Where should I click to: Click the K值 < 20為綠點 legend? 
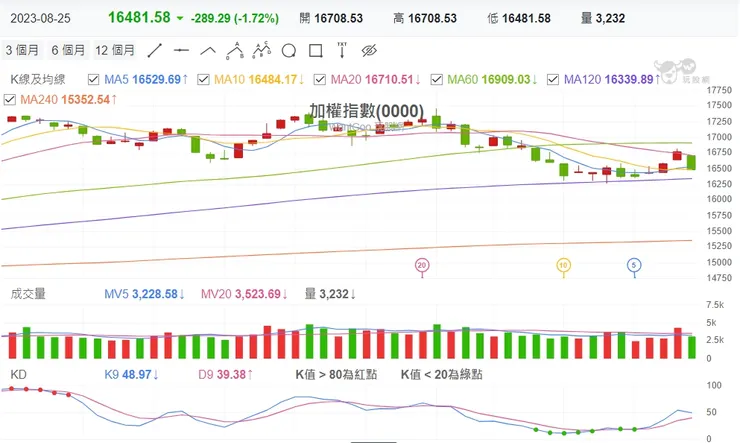pos(441,375)
